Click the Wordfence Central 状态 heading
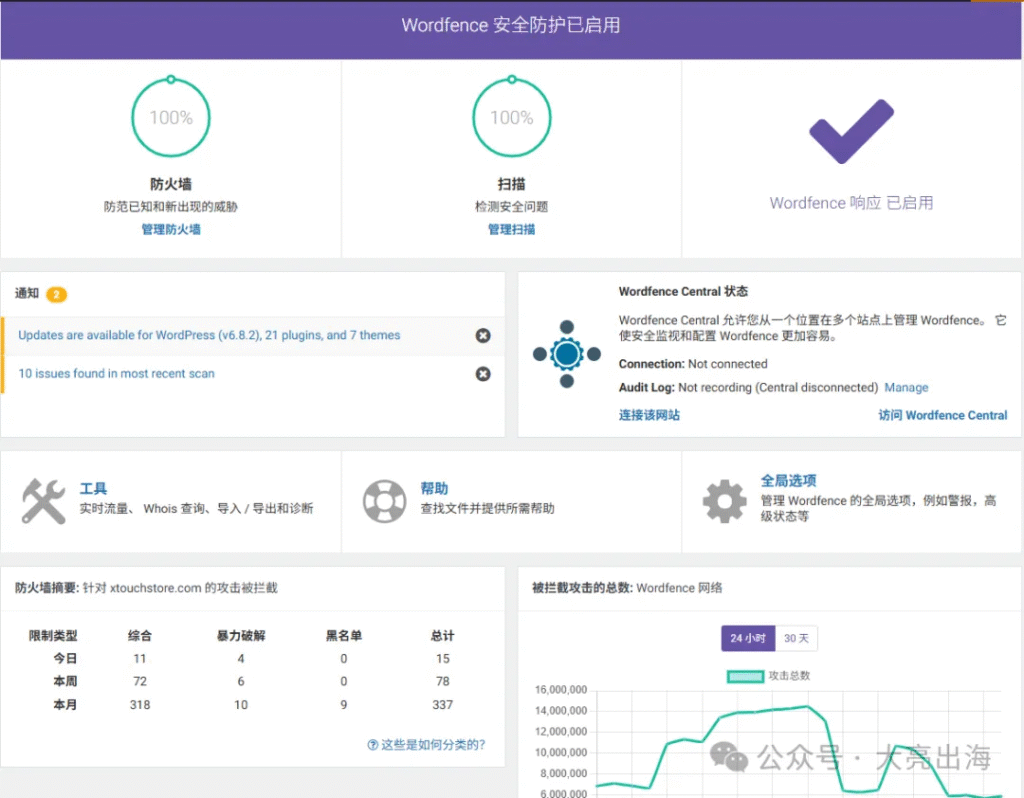 (683, 291)
